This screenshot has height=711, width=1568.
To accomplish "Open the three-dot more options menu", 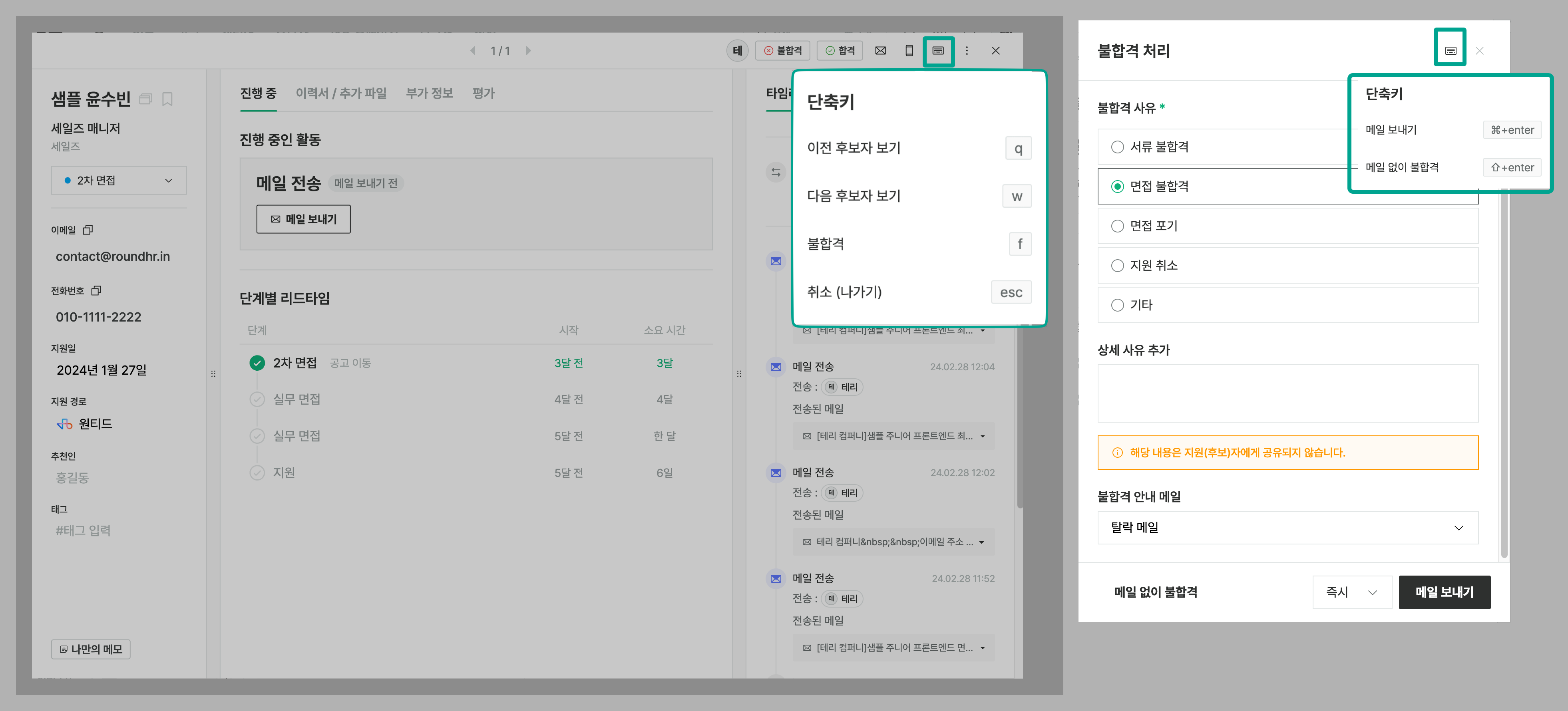I will click(x=967, y=50).
